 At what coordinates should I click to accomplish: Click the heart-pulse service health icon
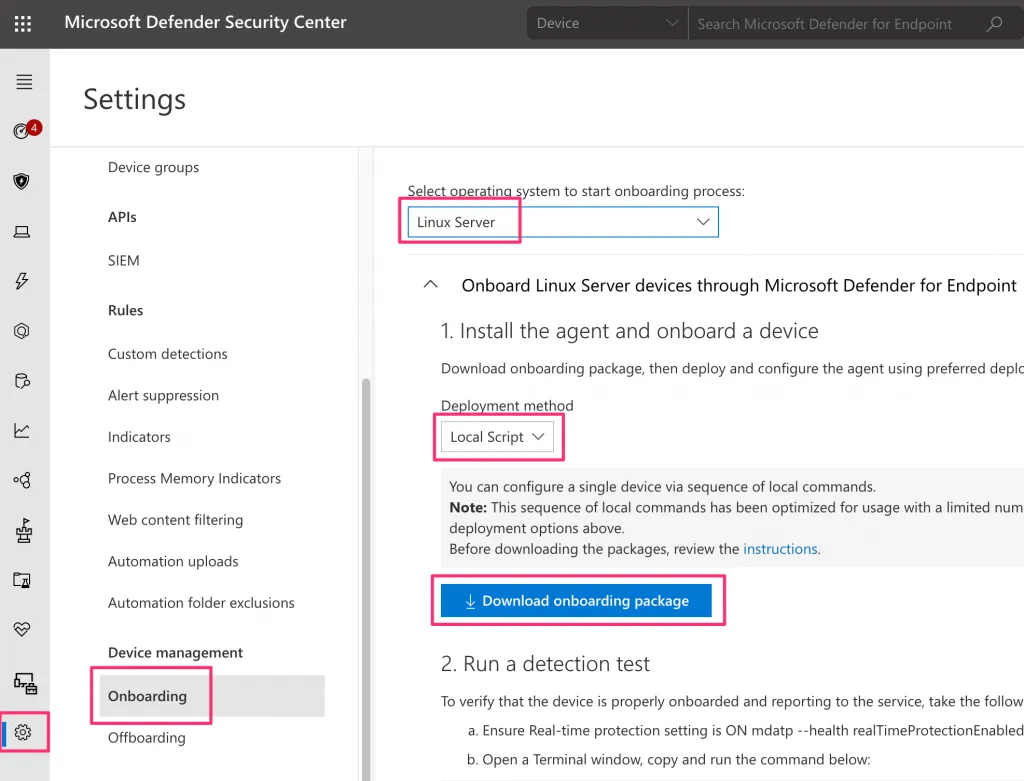click(22, 630)
